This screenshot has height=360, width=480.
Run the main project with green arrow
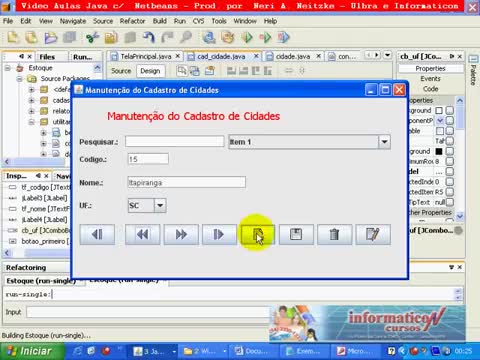pyautogui.click(x=247, y=37)
